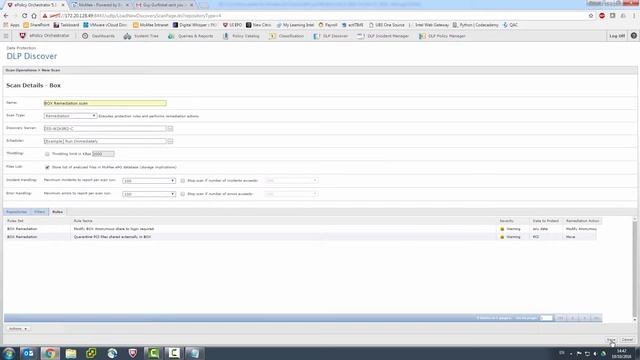
Task: Open the ePolicy Orchestrator main menu icon
Action: click(x=6, y=36)
